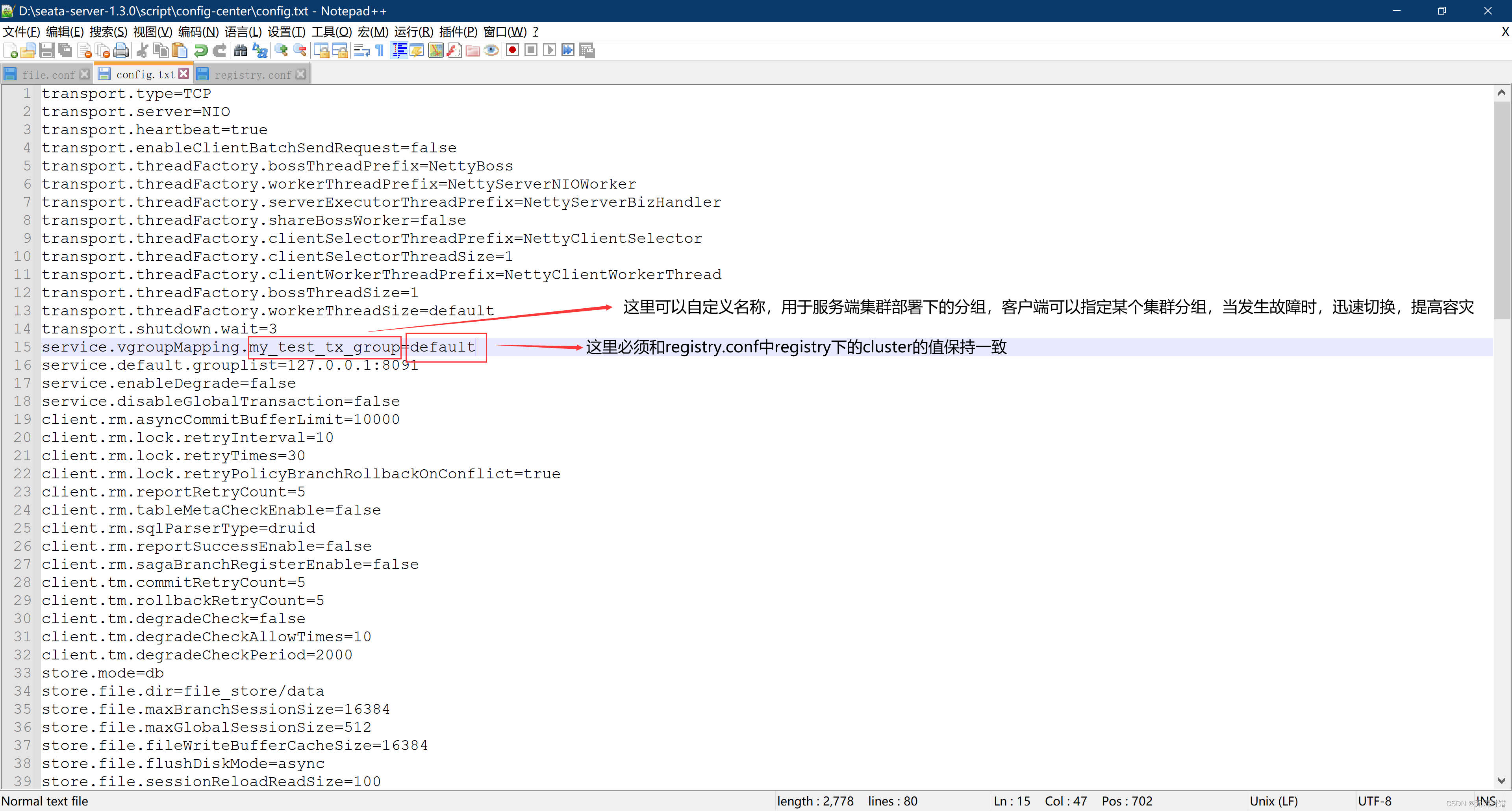
Task: Open the 文件(F) menu
Action: (x=22, y=31)
